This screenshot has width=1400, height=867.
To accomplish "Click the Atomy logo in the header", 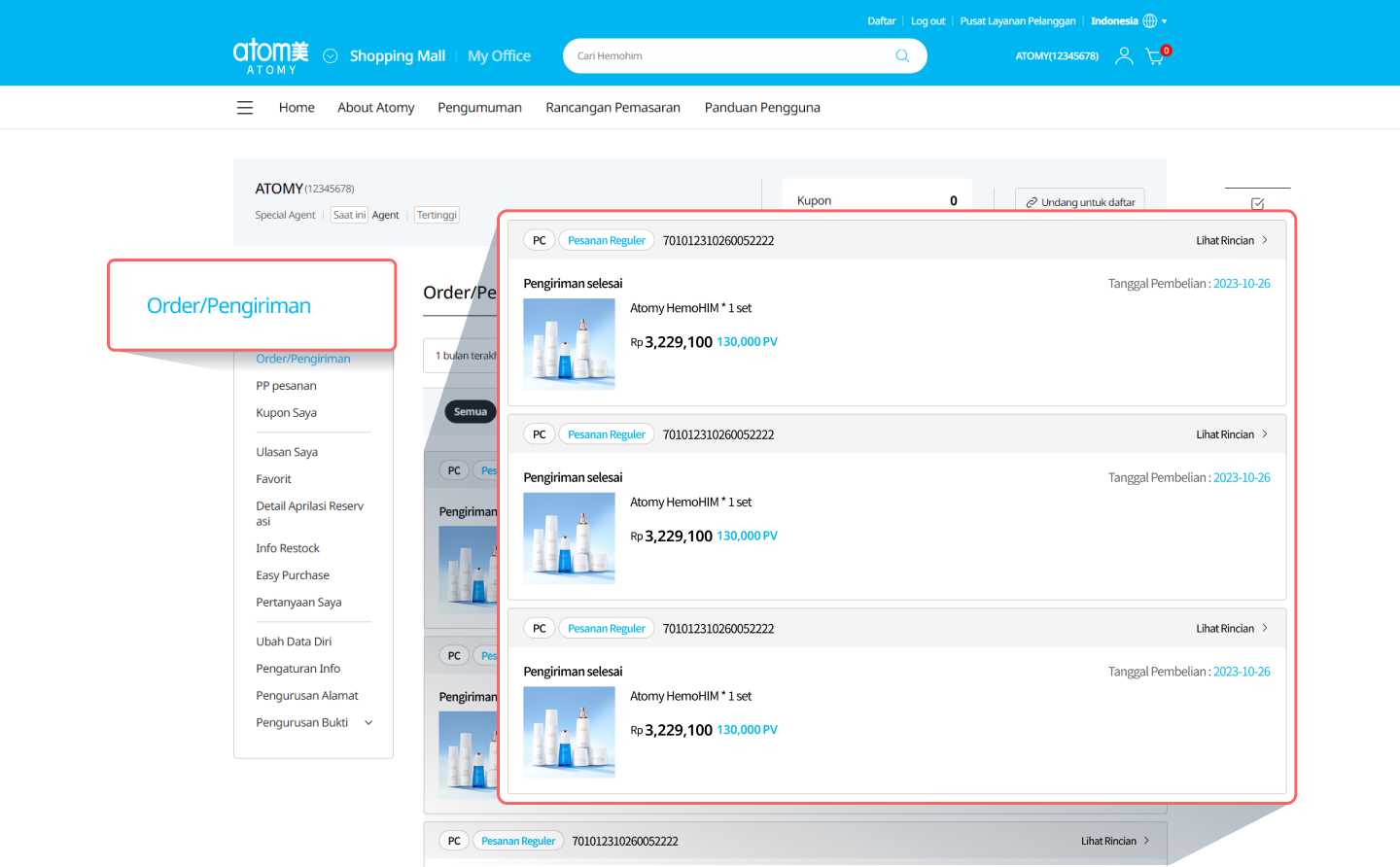I will (270, 55).
